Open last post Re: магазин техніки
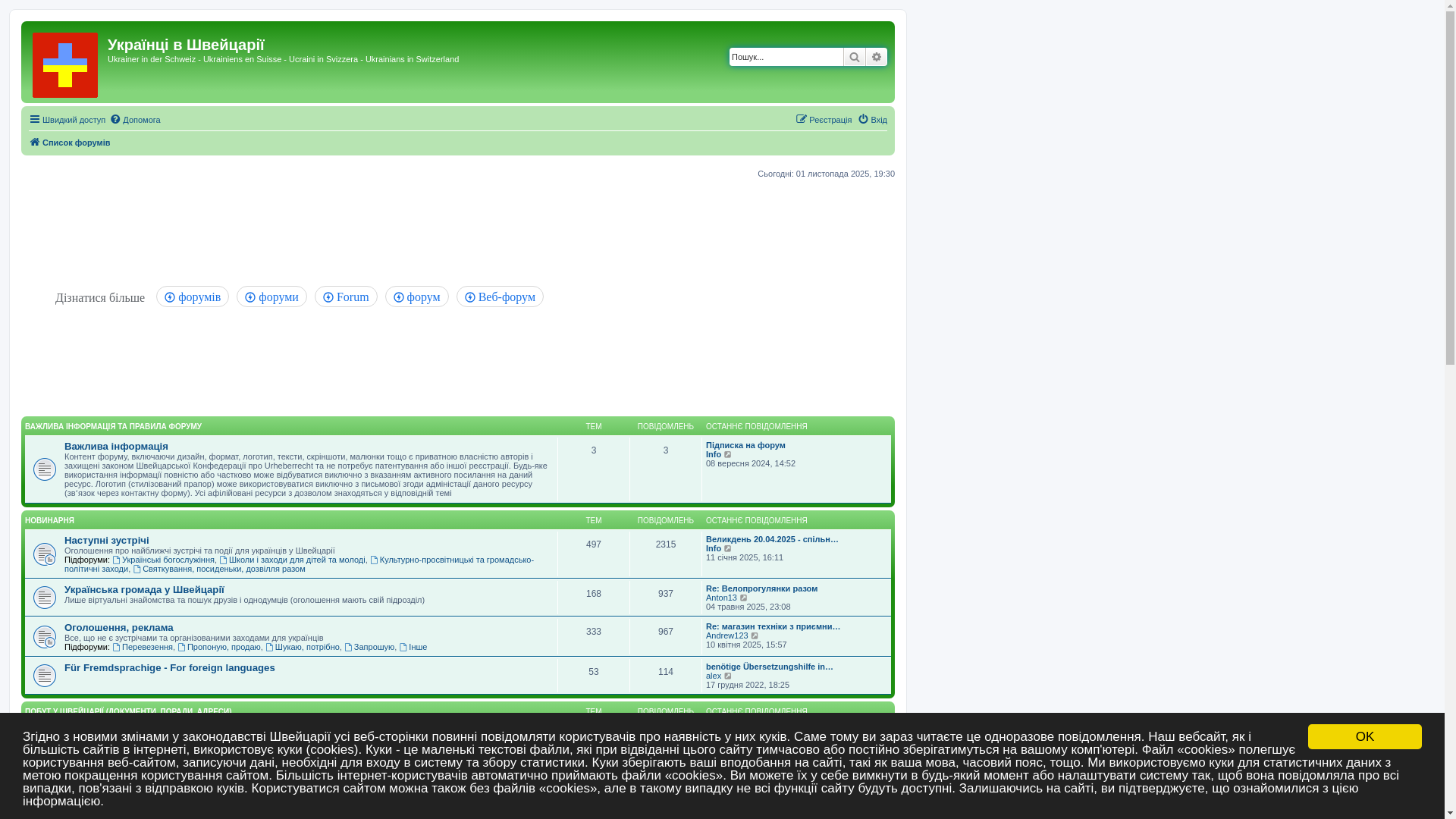This screenshot has height=819, width=1456. pyautogui.click(x=773, y=626)
